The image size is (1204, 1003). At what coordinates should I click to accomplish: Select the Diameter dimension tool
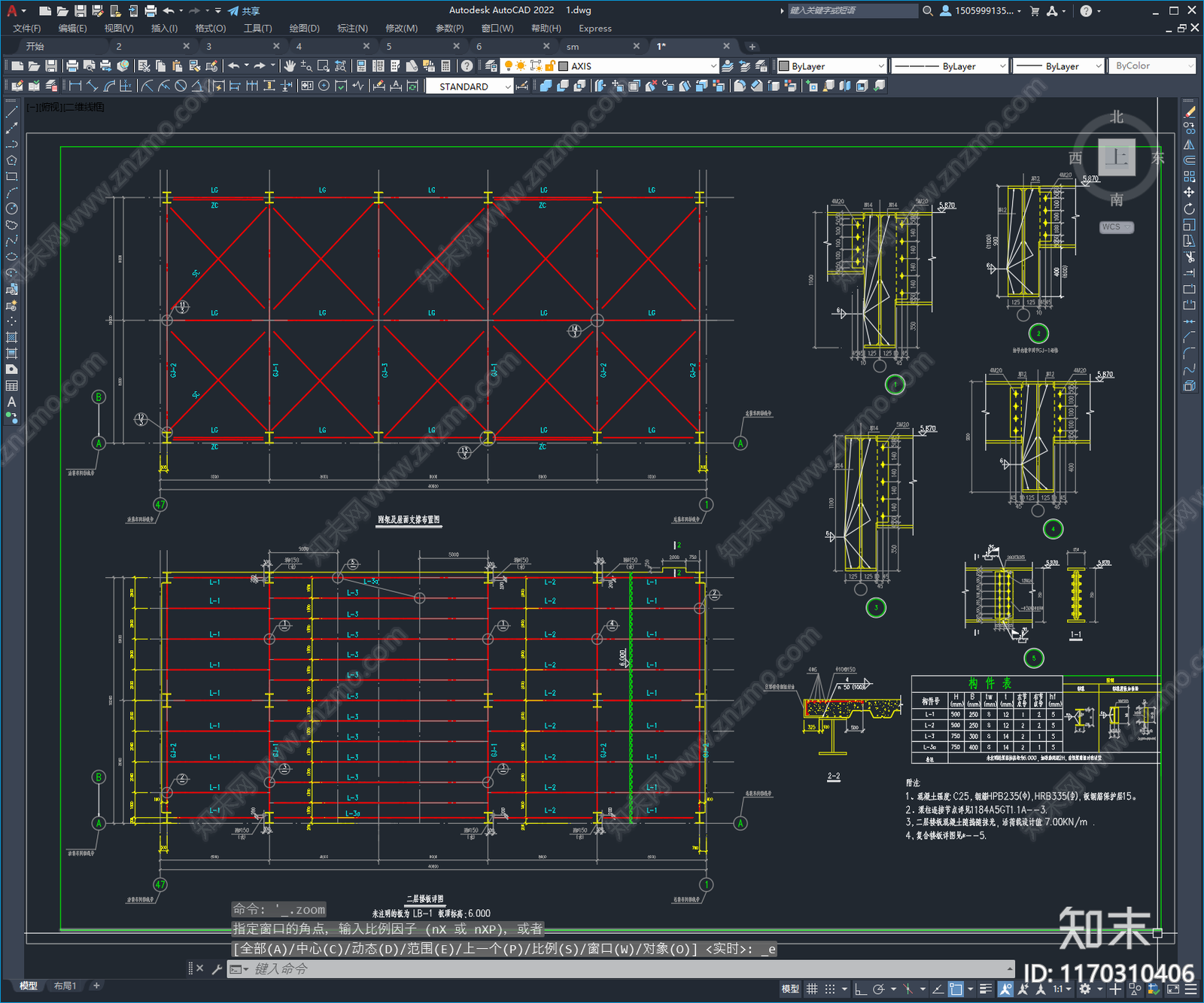pos(181,87)
